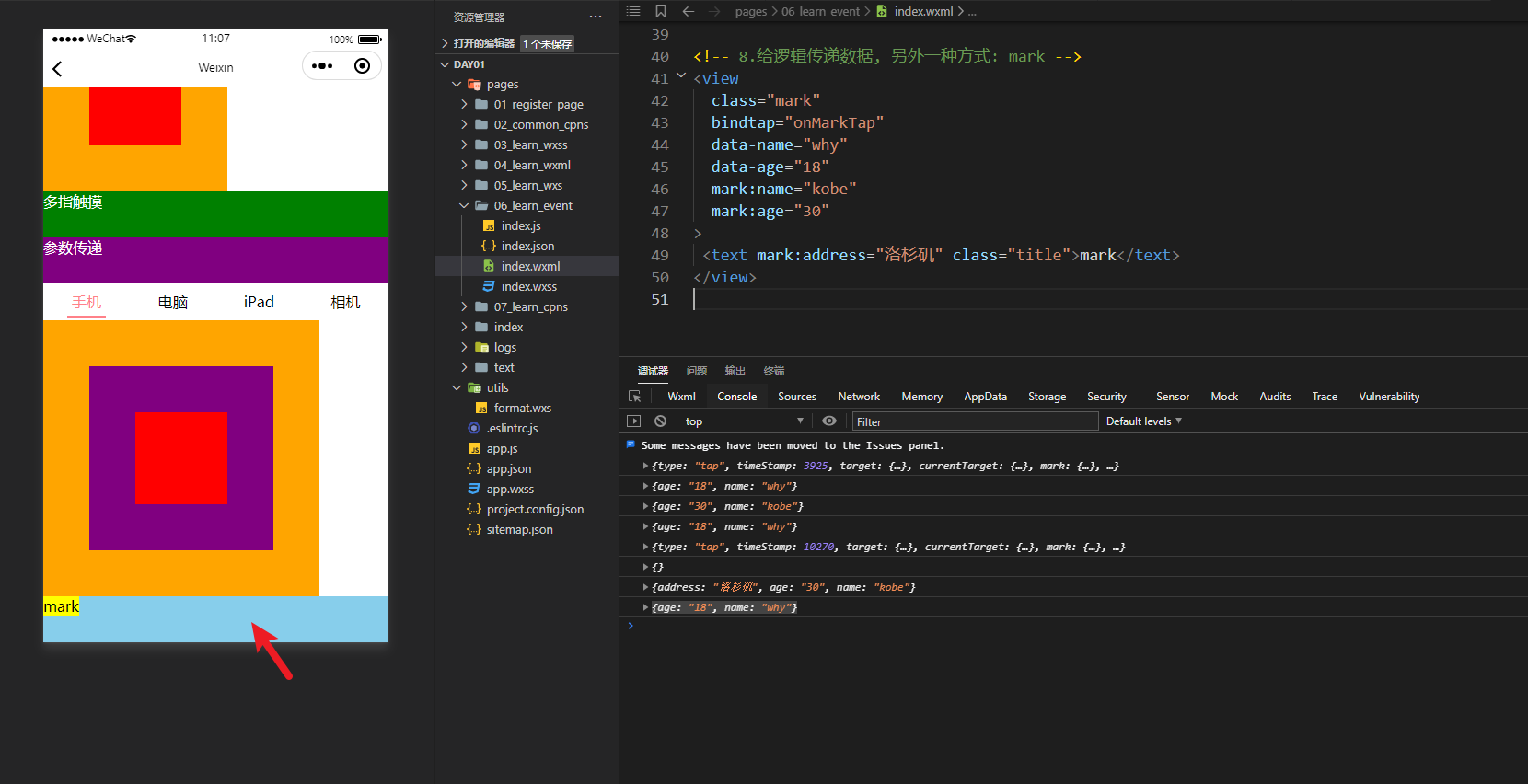Tap the simulator capsule close circle
The image size is (1528, 784).
point(363,66)
